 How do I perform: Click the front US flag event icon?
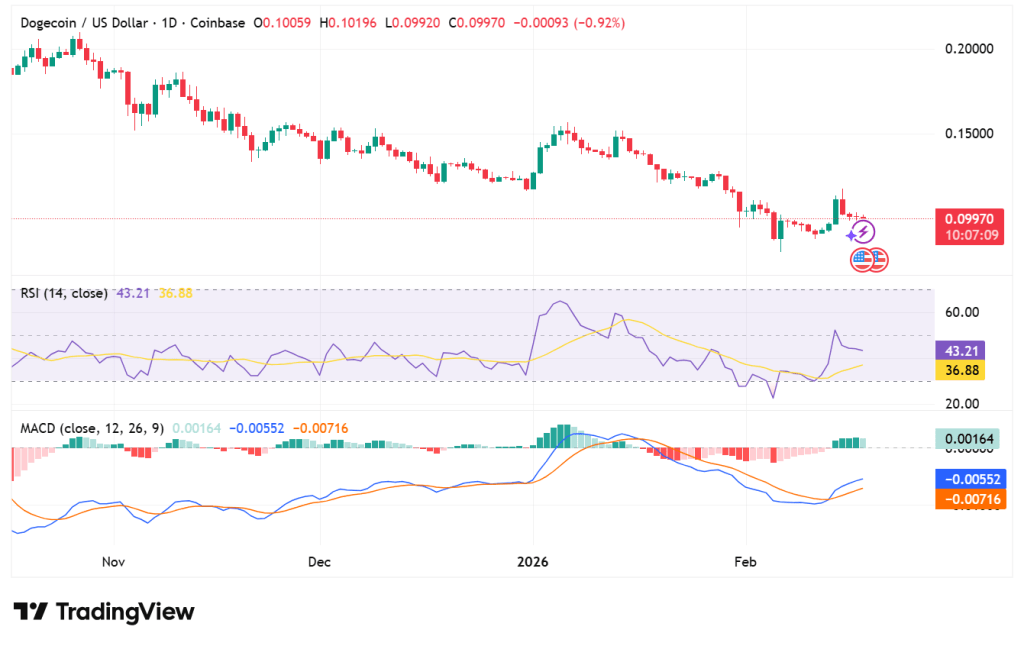point(862,260)
